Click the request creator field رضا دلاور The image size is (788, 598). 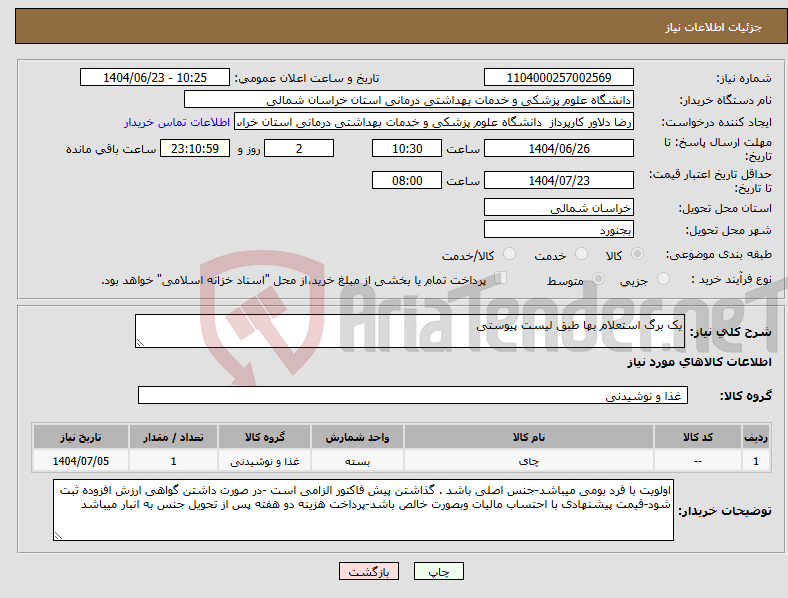coord(434,122)
